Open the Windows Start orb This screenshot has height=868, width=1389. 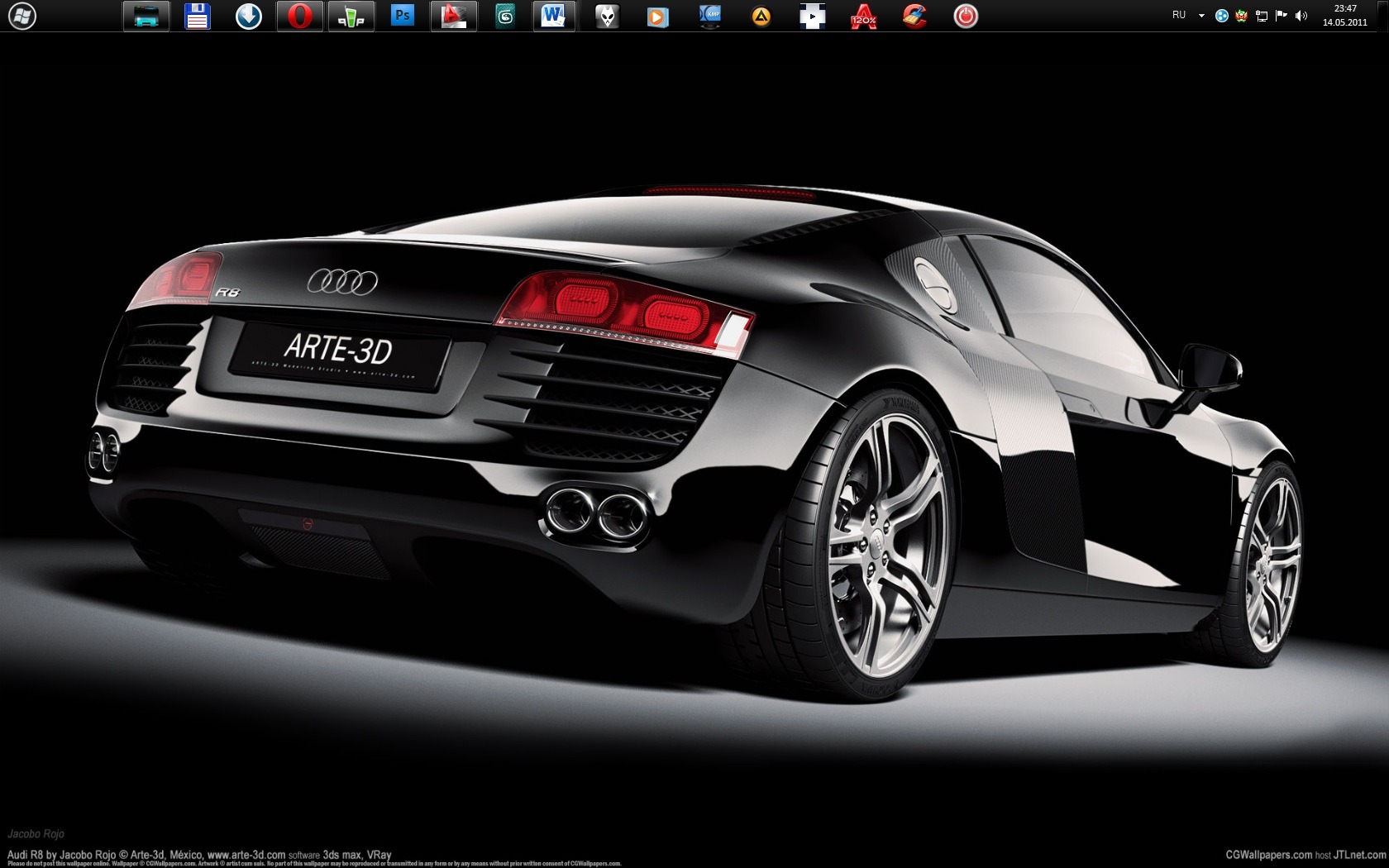tap(22, 16)
